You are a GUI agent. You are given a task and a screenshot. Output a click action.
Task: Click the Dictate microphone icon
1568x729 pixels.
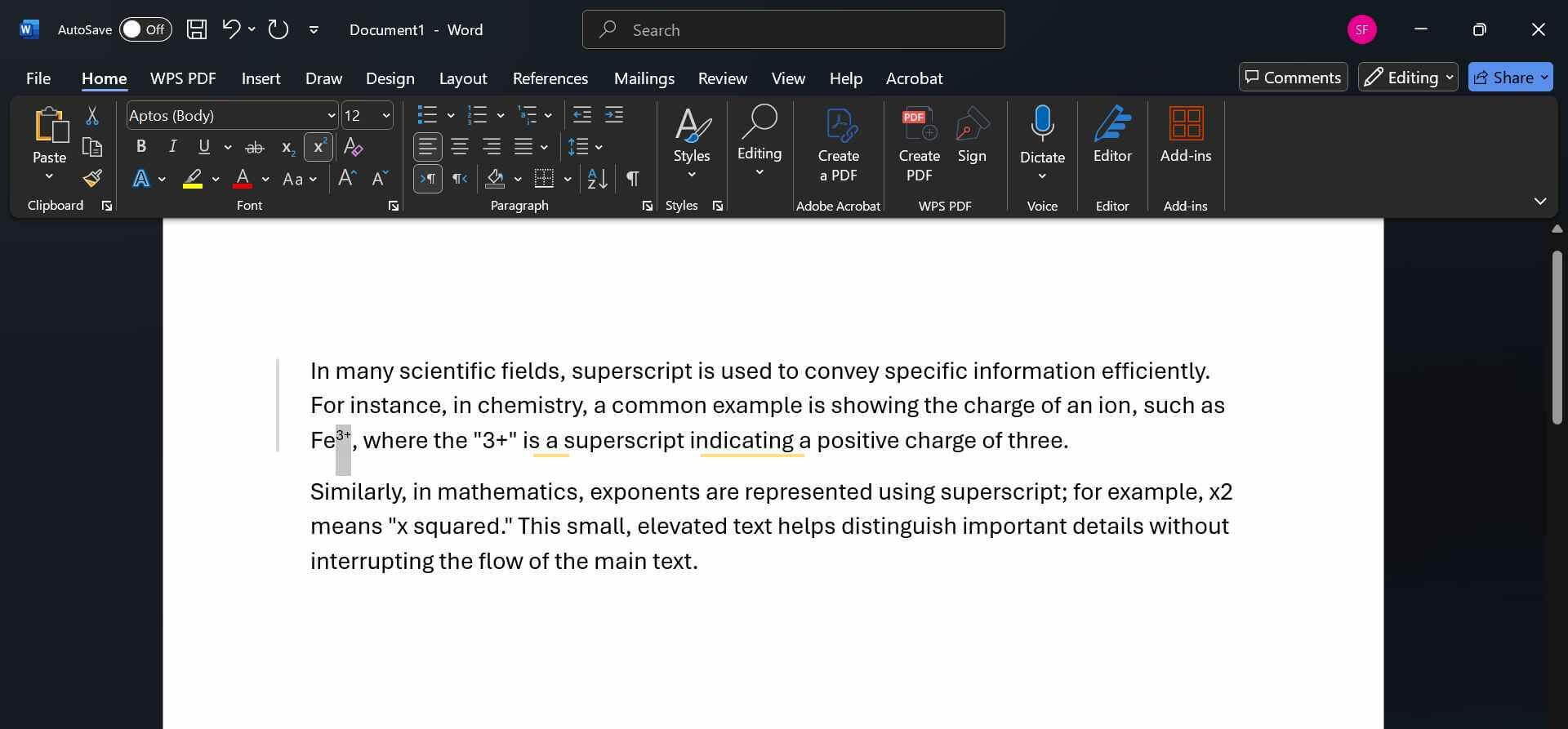[x=1042, y=124]
